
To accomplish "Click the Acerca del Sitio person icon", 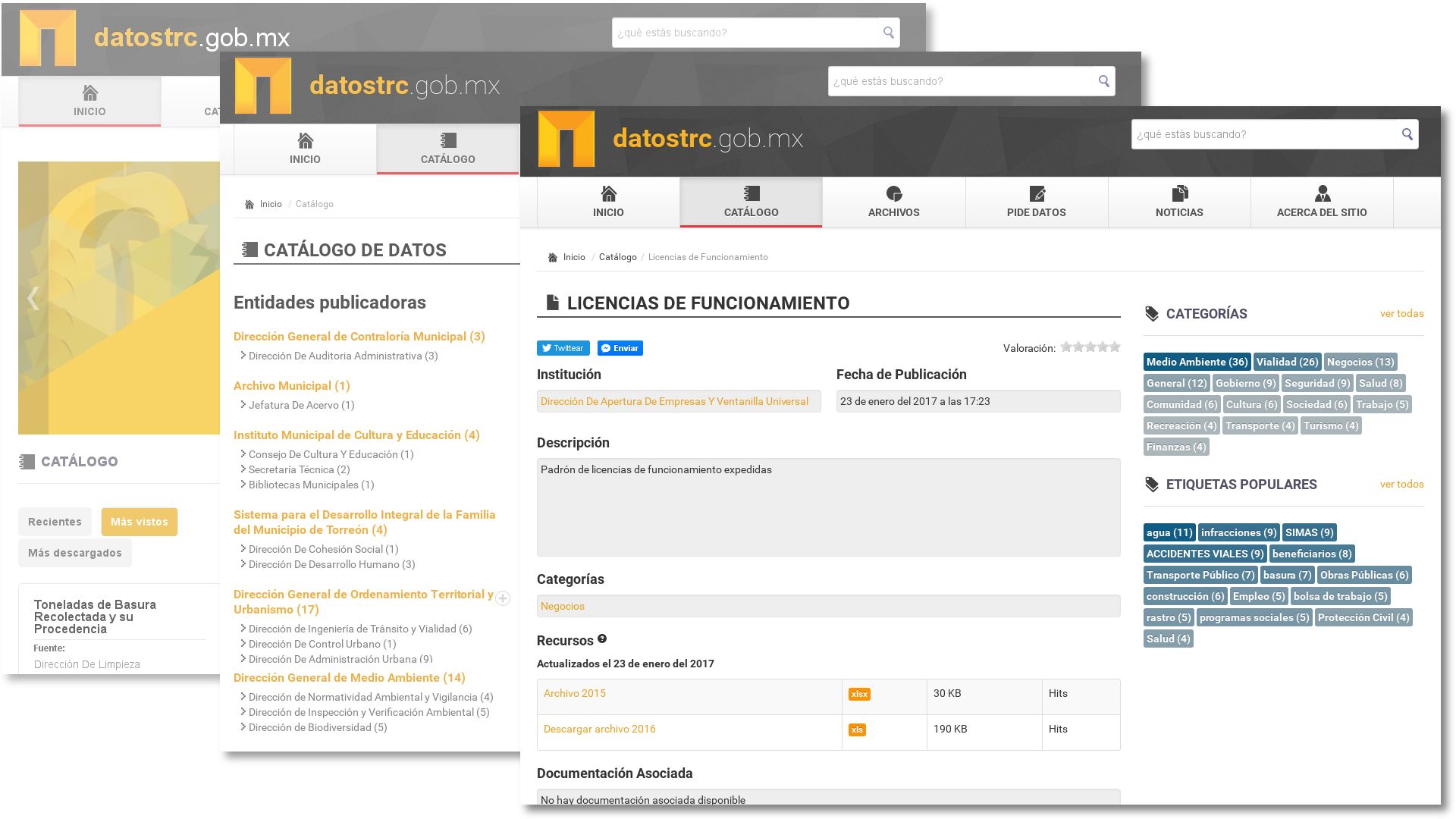I will pos(1322,193).
